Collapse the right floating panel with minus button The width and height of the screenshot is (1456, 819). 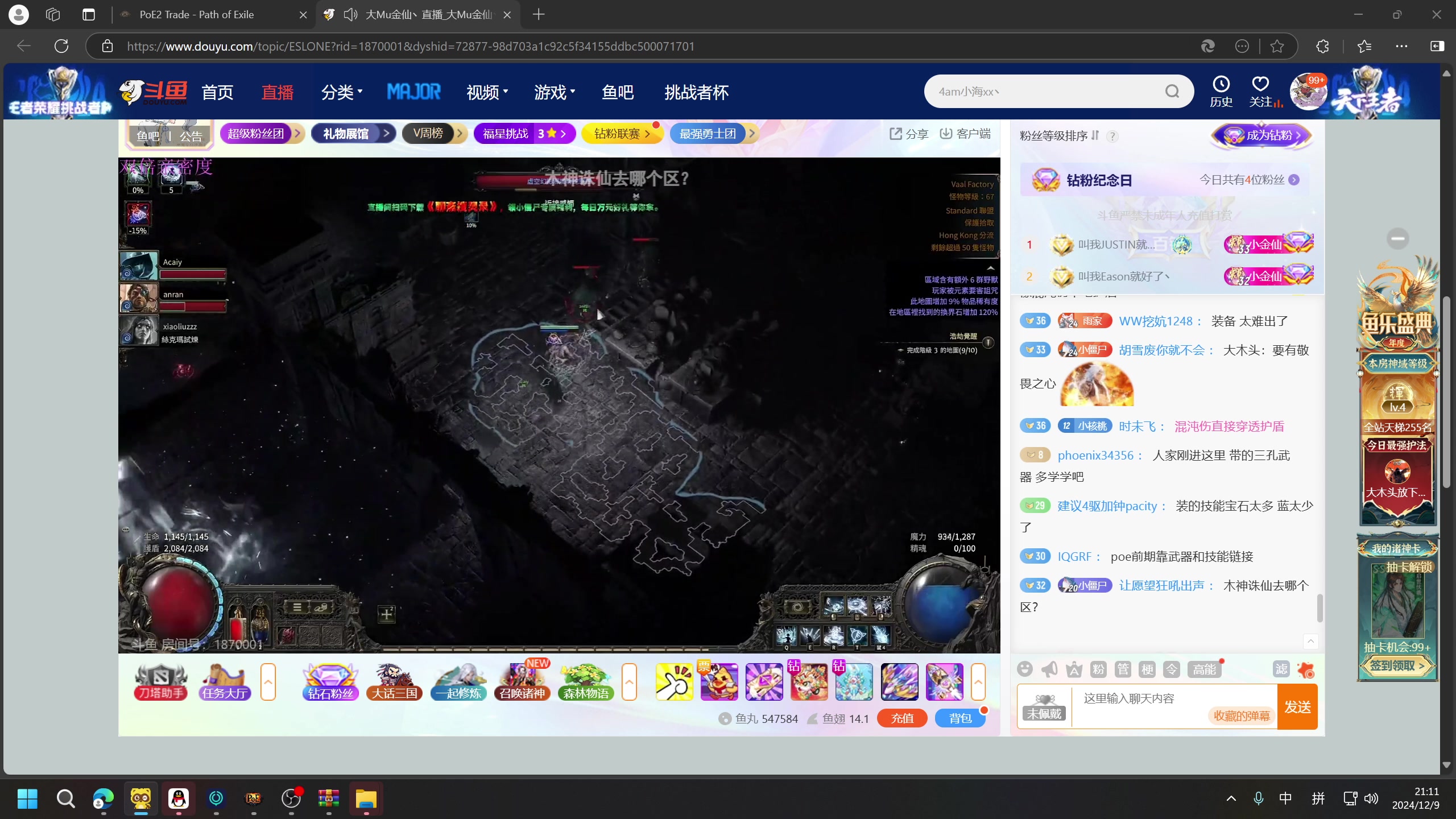point(1398,238)
